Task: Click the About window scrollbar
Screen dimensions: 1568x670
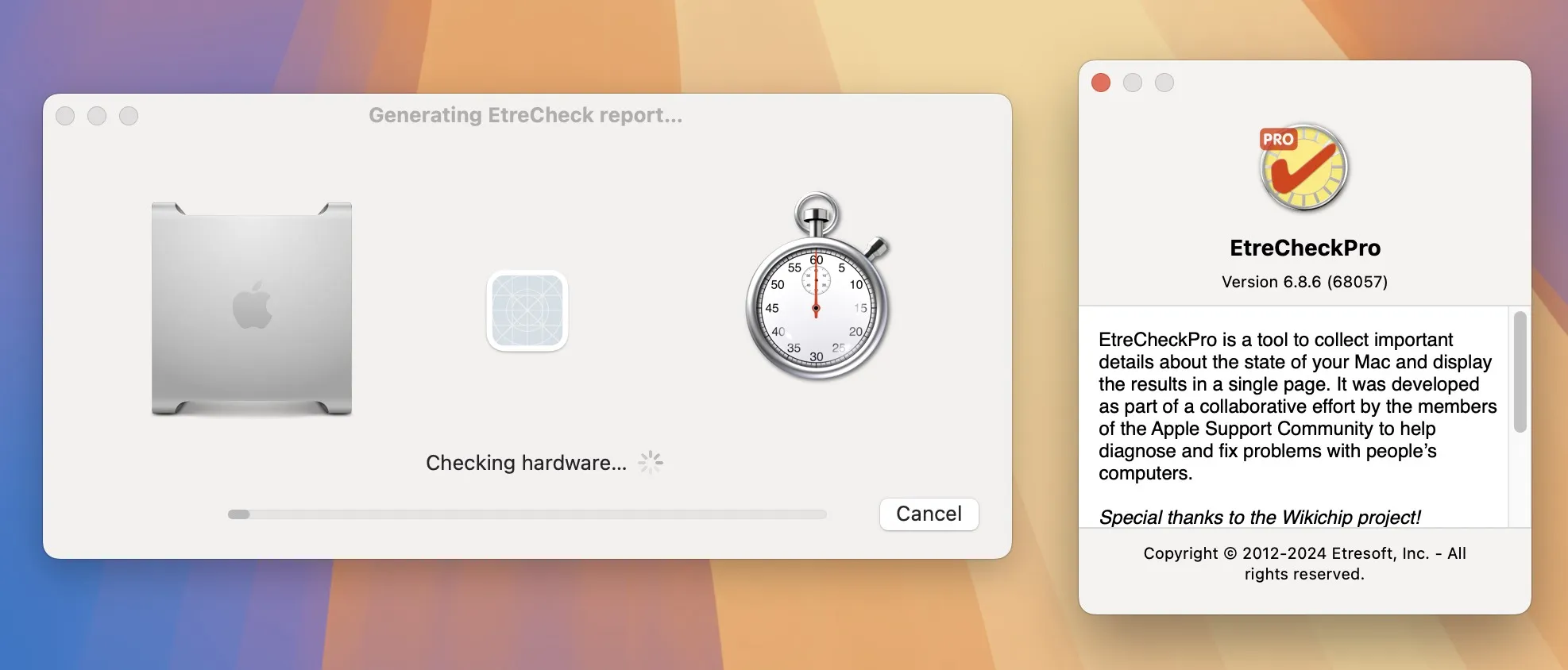Action: pos(1520,372)
